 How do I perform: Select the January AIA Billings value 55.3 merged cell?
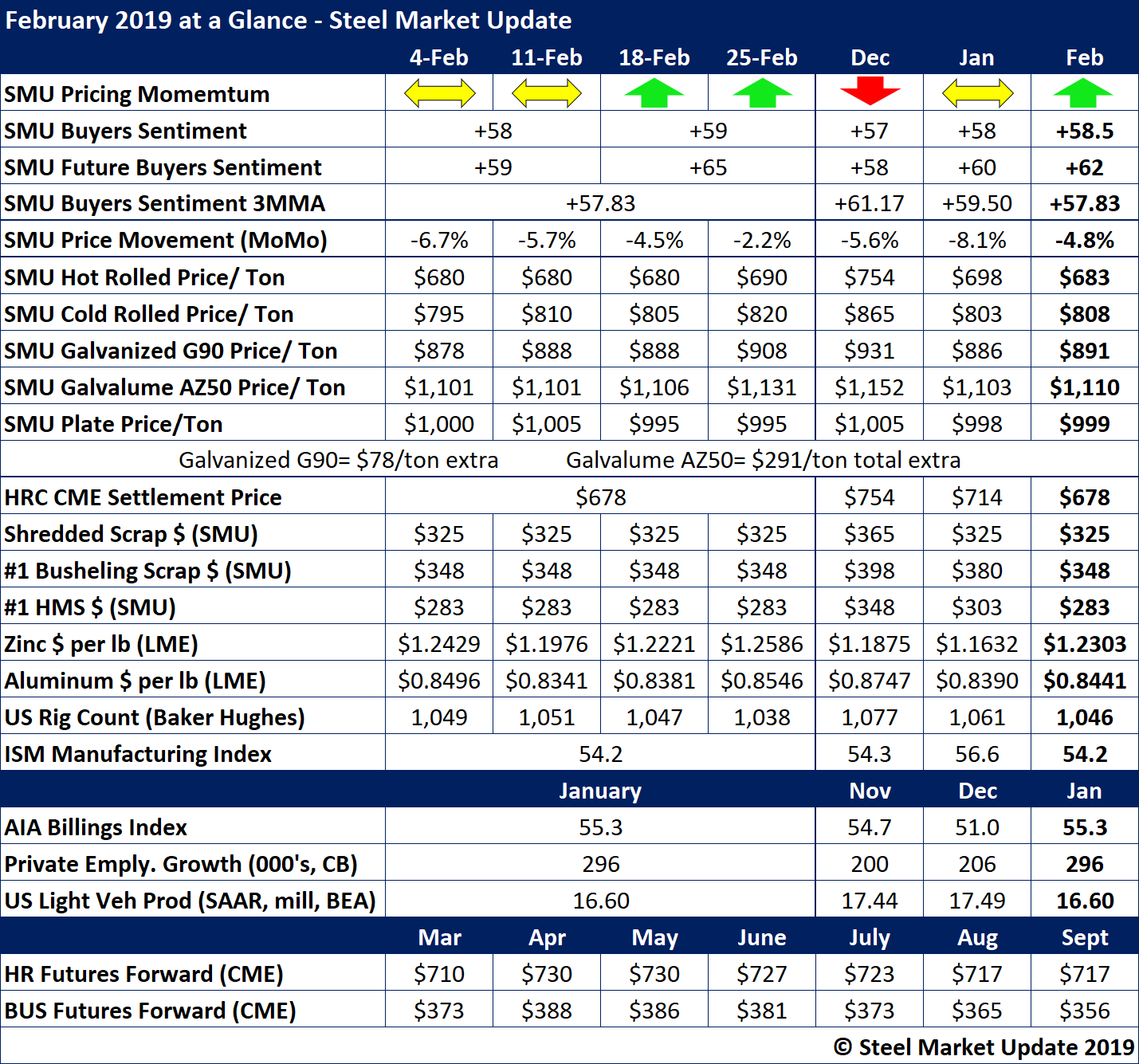point(600,827)
